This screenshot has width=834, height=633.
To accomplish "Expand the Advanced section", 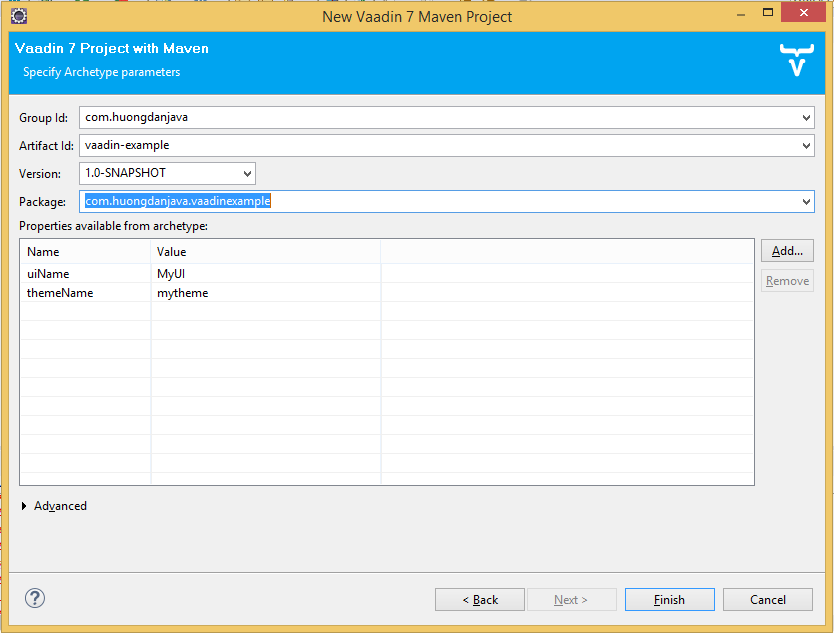I will tap(24, 506).
